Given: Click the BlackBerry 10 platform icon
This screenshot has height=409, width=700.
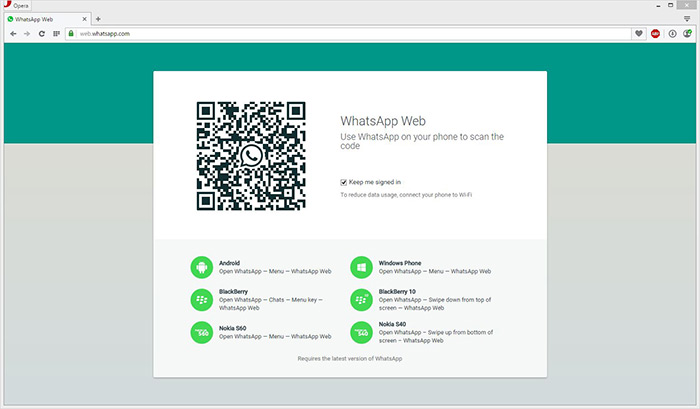Looking at the screenshot, I should [362, 300].
